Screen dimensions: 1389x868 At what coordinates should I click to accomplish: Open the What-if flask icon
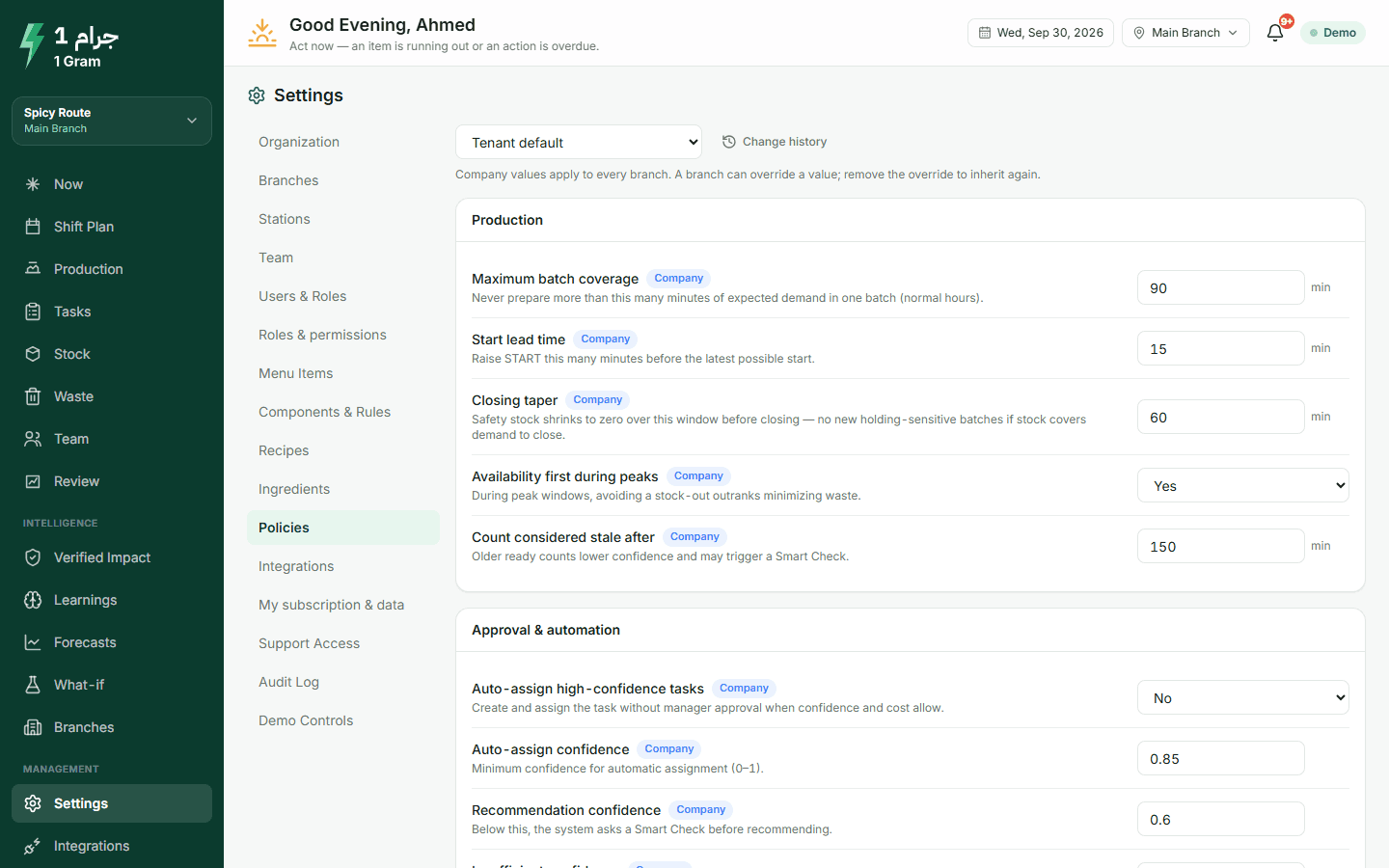pos(33,685)
